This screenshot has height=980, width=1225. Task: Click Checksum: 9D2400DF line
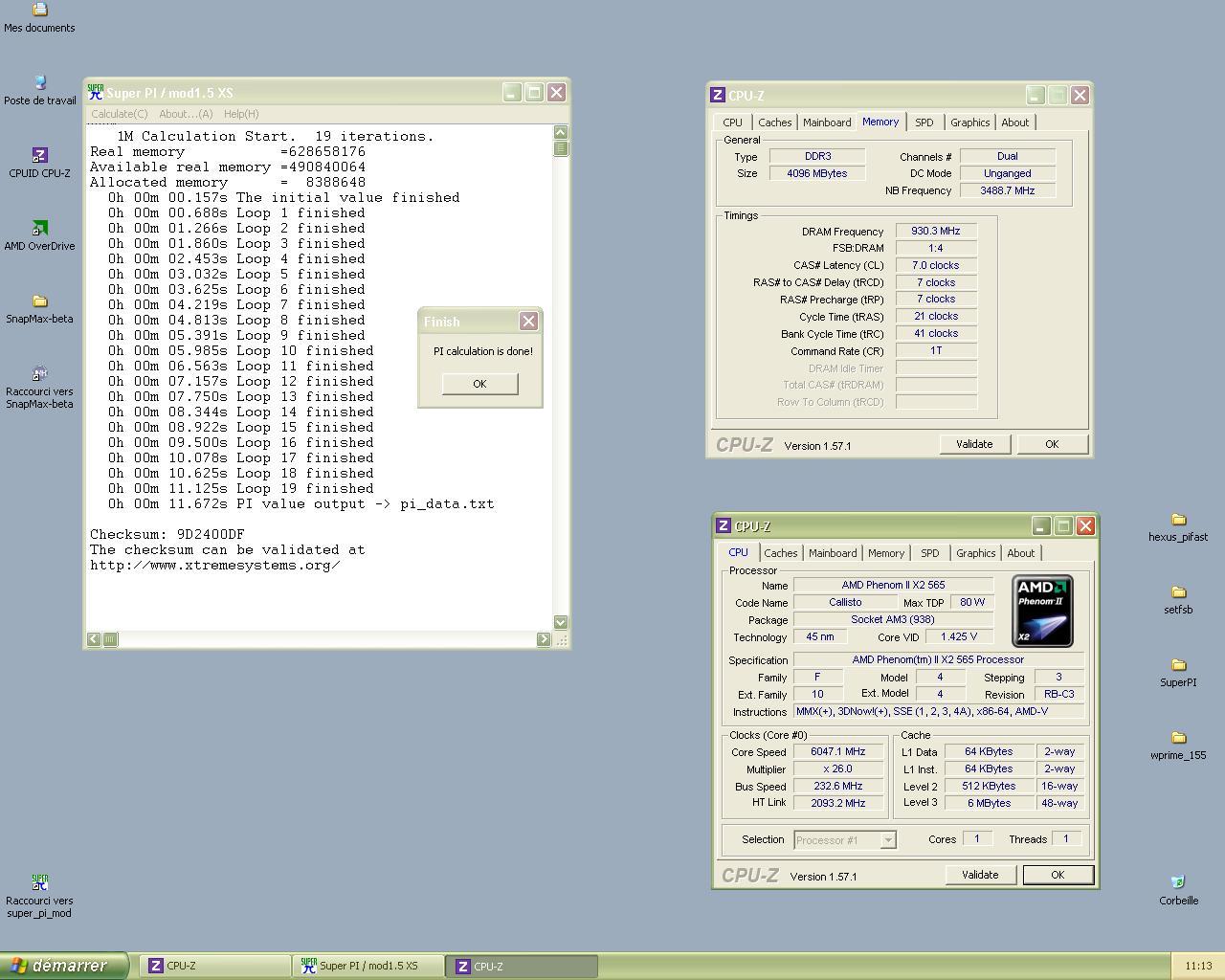tap(167, 534)
